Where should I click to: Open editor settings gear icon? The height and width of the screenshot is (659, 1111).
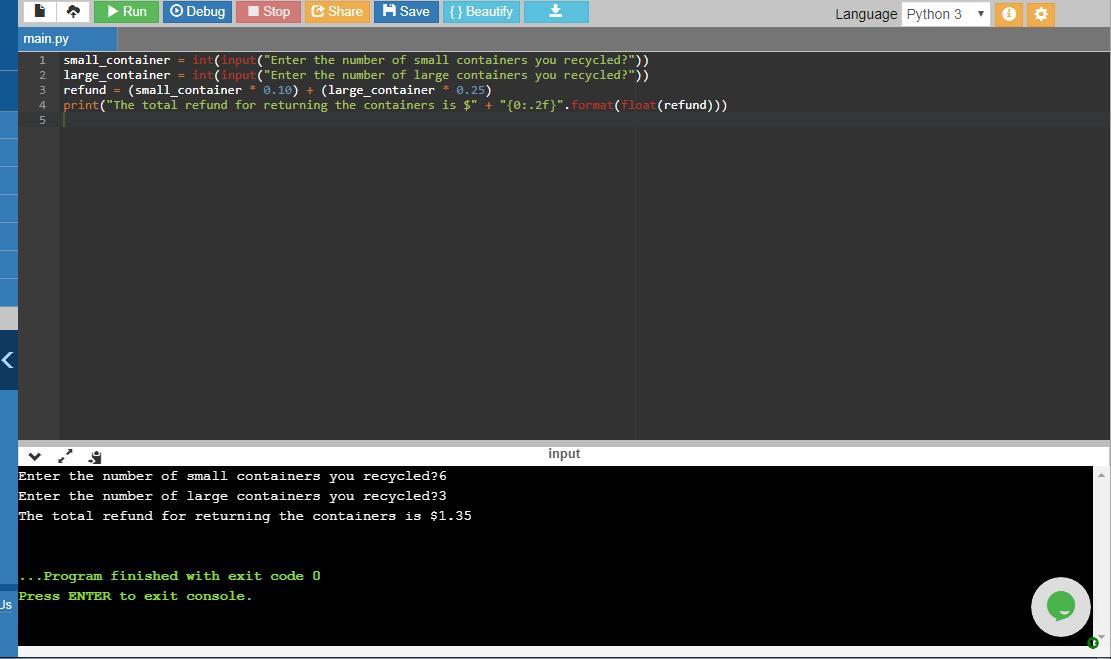(1041, 14)
